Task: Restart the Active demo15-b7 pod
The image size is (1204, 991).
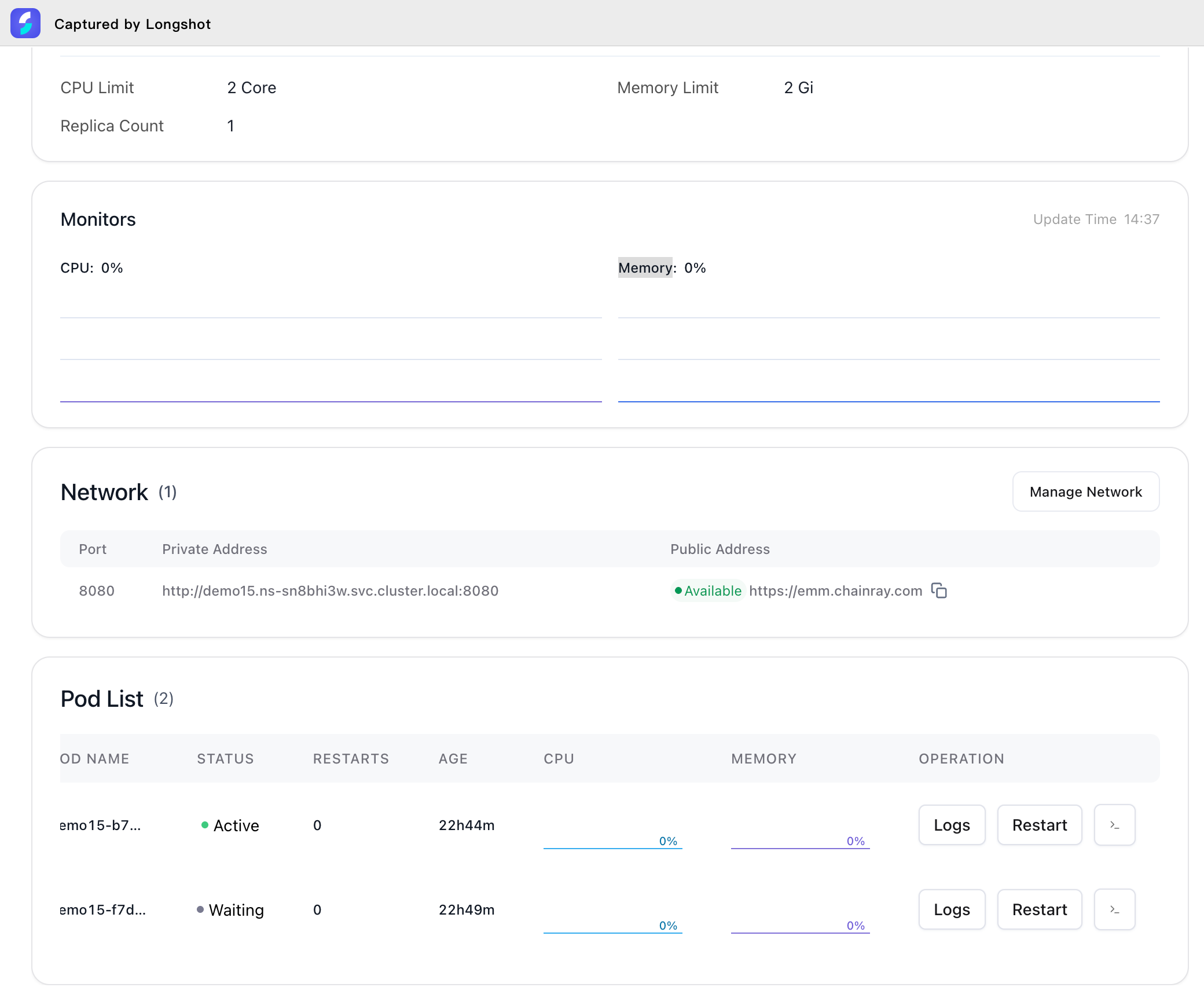Action: coord(1039,825)
